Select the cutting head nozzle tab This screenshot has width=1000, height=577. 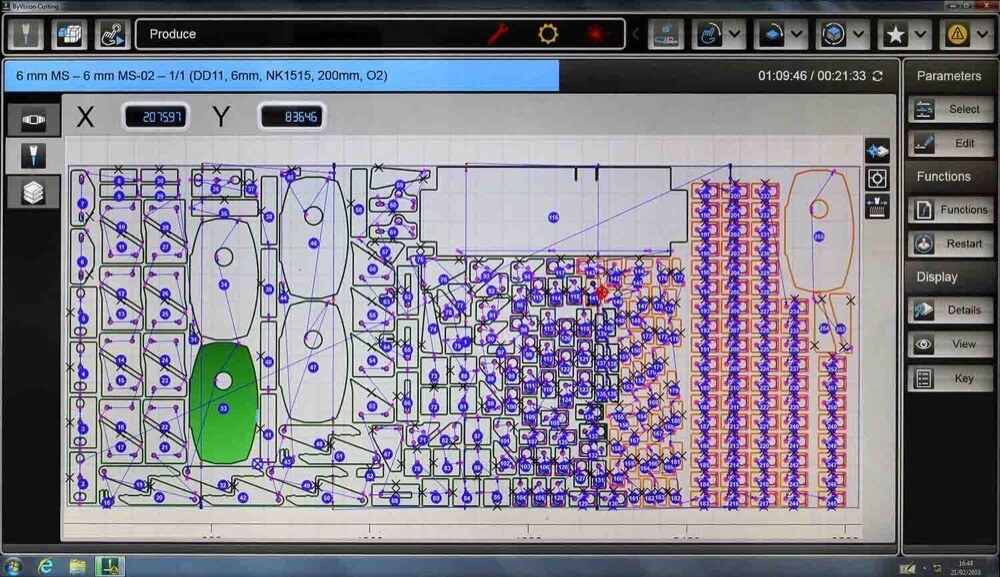coord(33,155)
